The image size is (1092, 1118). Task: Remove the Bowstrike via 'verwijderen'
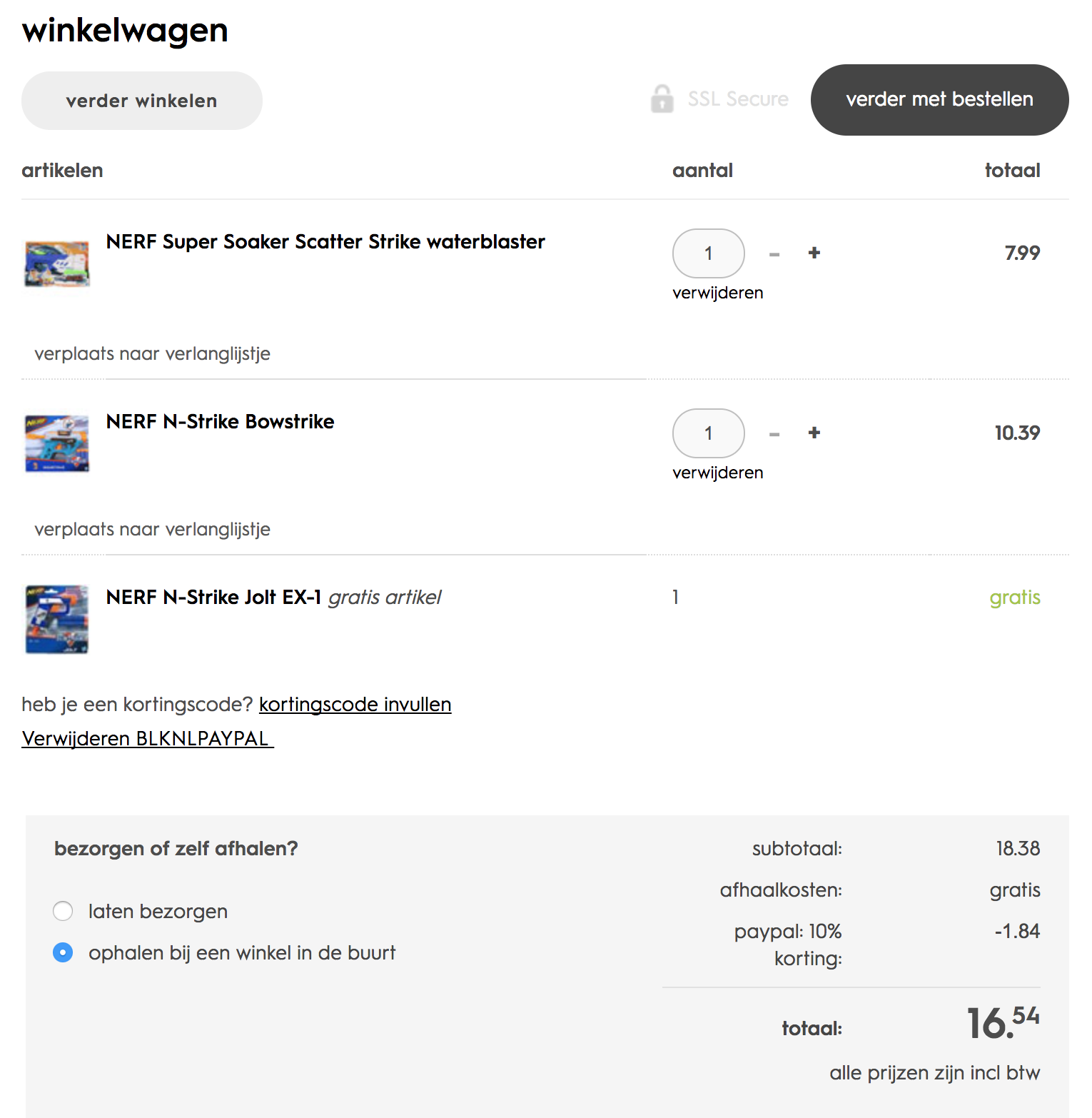(717, 473)
